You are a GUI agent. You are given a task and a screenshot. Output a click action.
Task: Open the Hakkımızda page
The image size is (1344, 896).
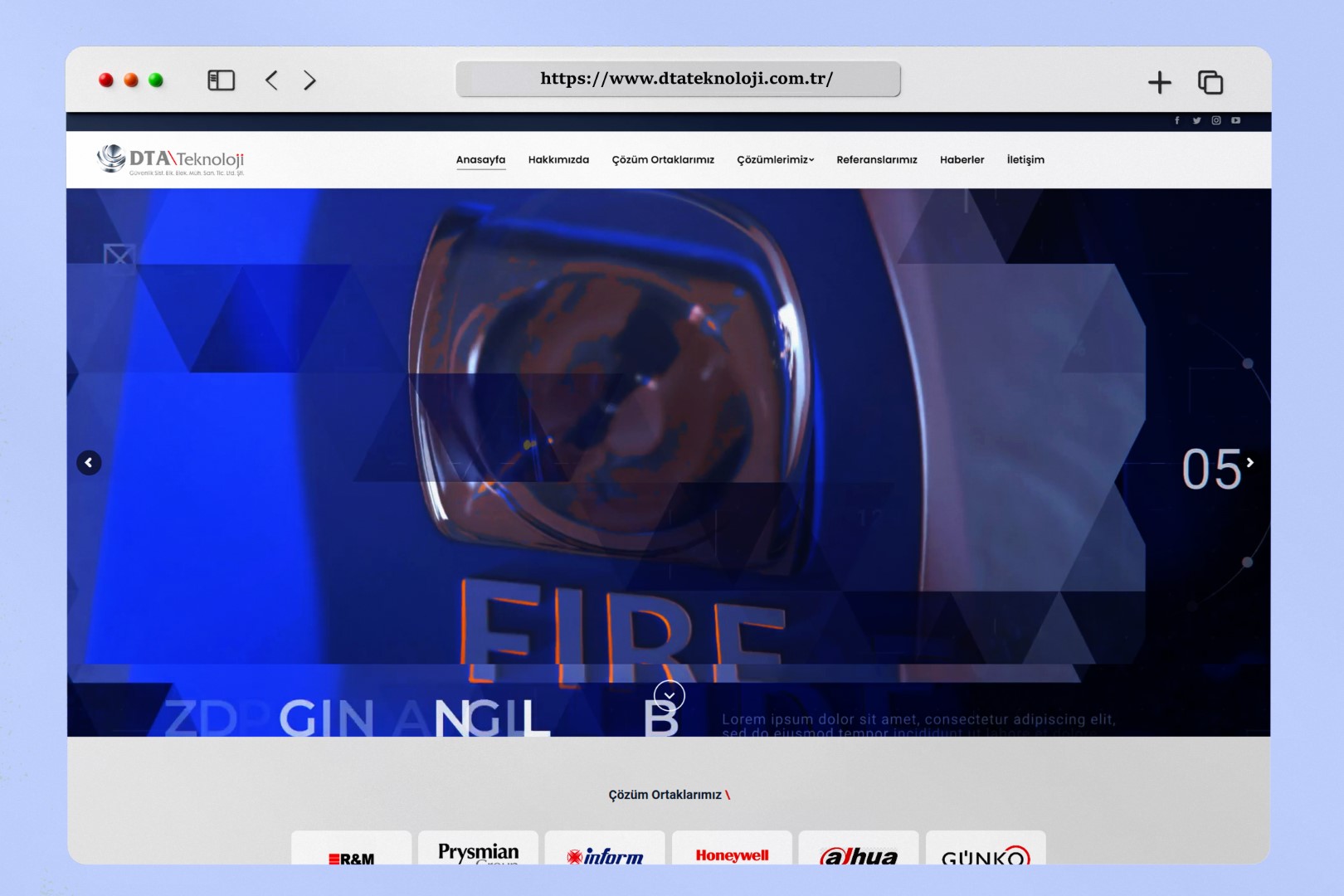[x=558, y=160]
